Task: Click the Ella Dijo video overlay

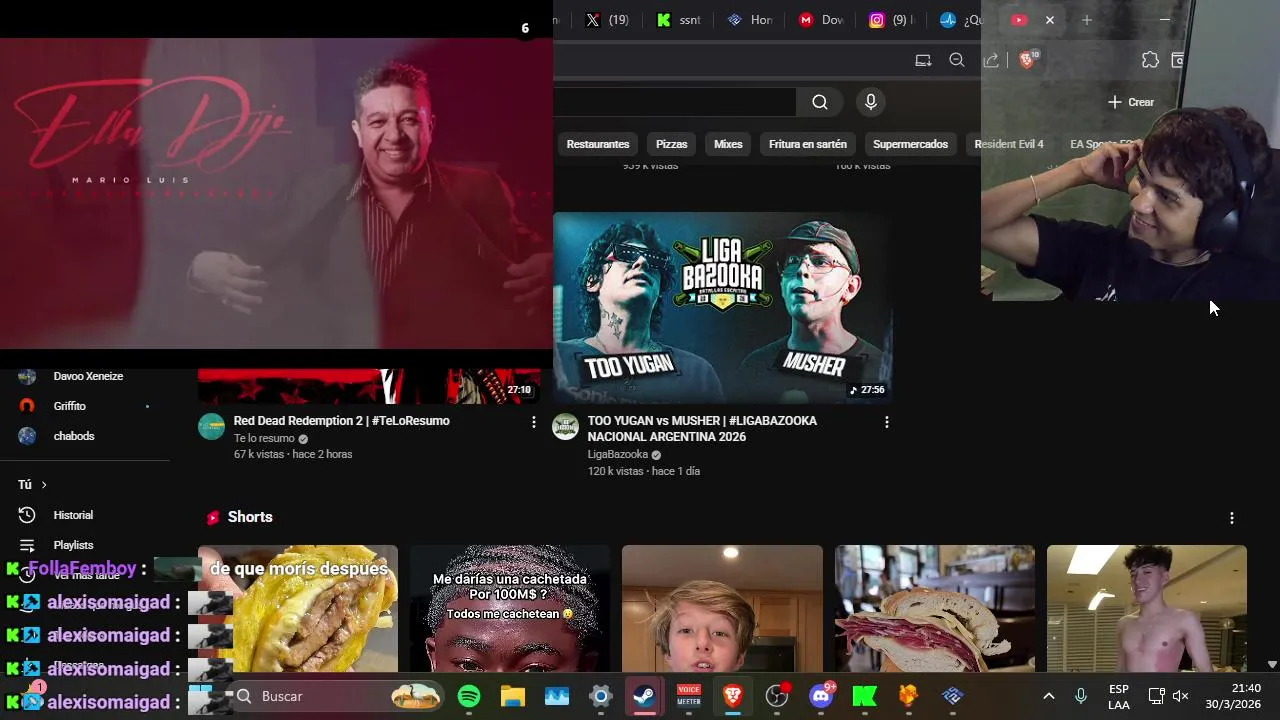Action: [x=276, y=193]
